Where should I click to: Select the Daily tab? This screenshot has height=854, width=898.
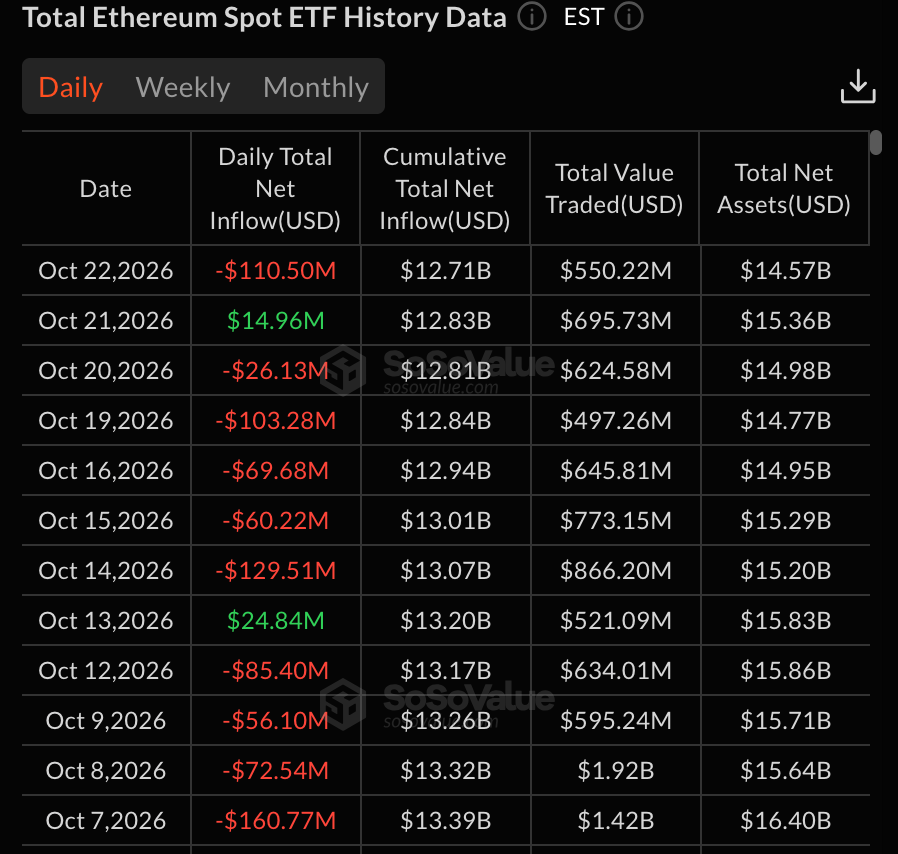(70, 87)
